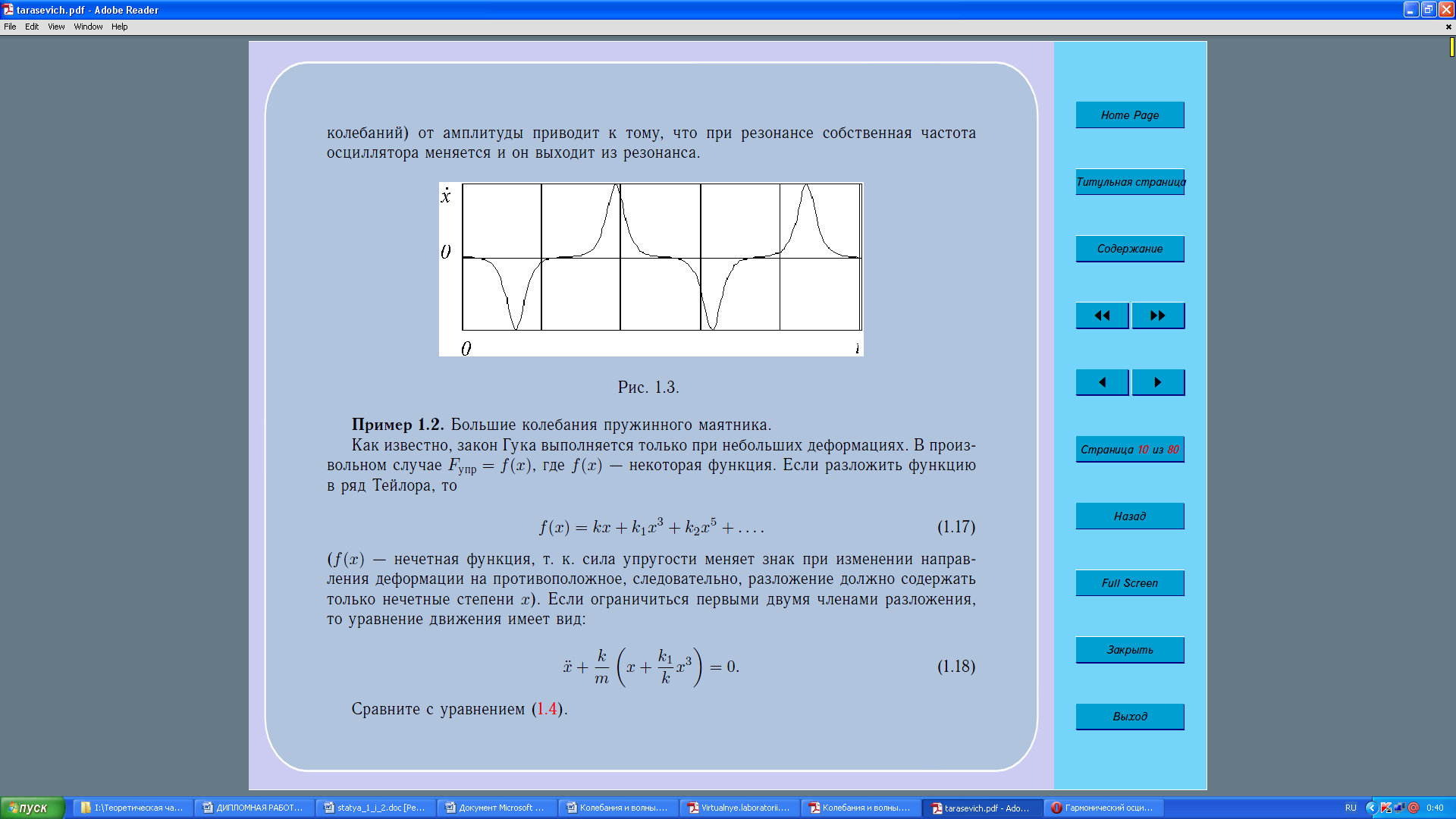
Task: Click tarasevich.pdf taskbar button
Action: coord(981,808)
